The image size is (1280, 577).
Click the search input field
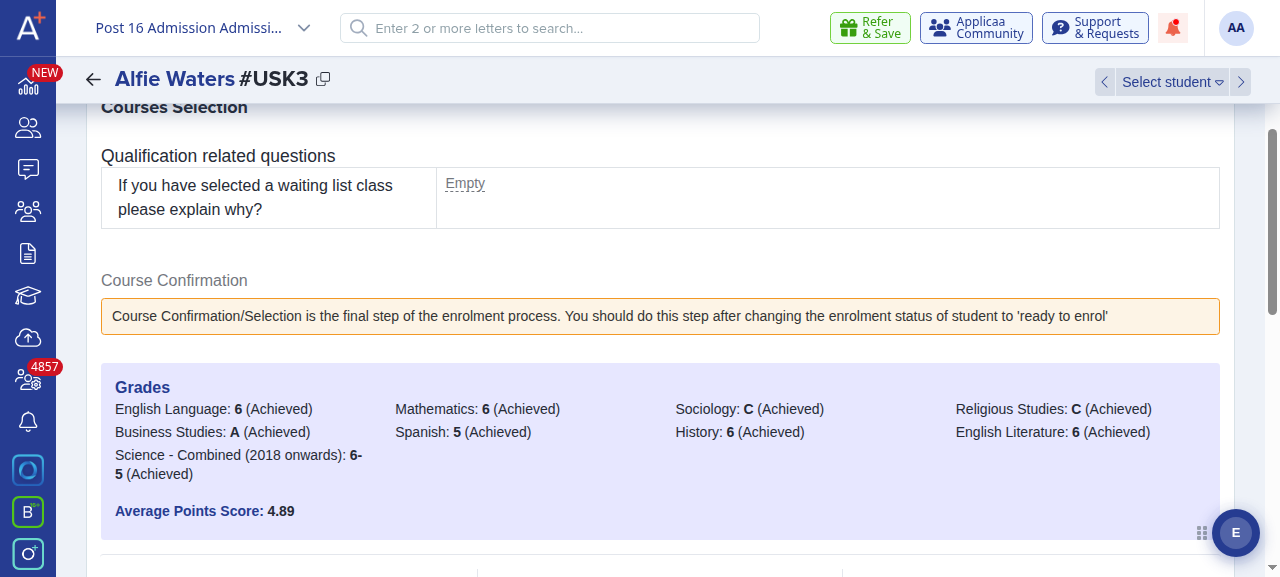(550, 28)
